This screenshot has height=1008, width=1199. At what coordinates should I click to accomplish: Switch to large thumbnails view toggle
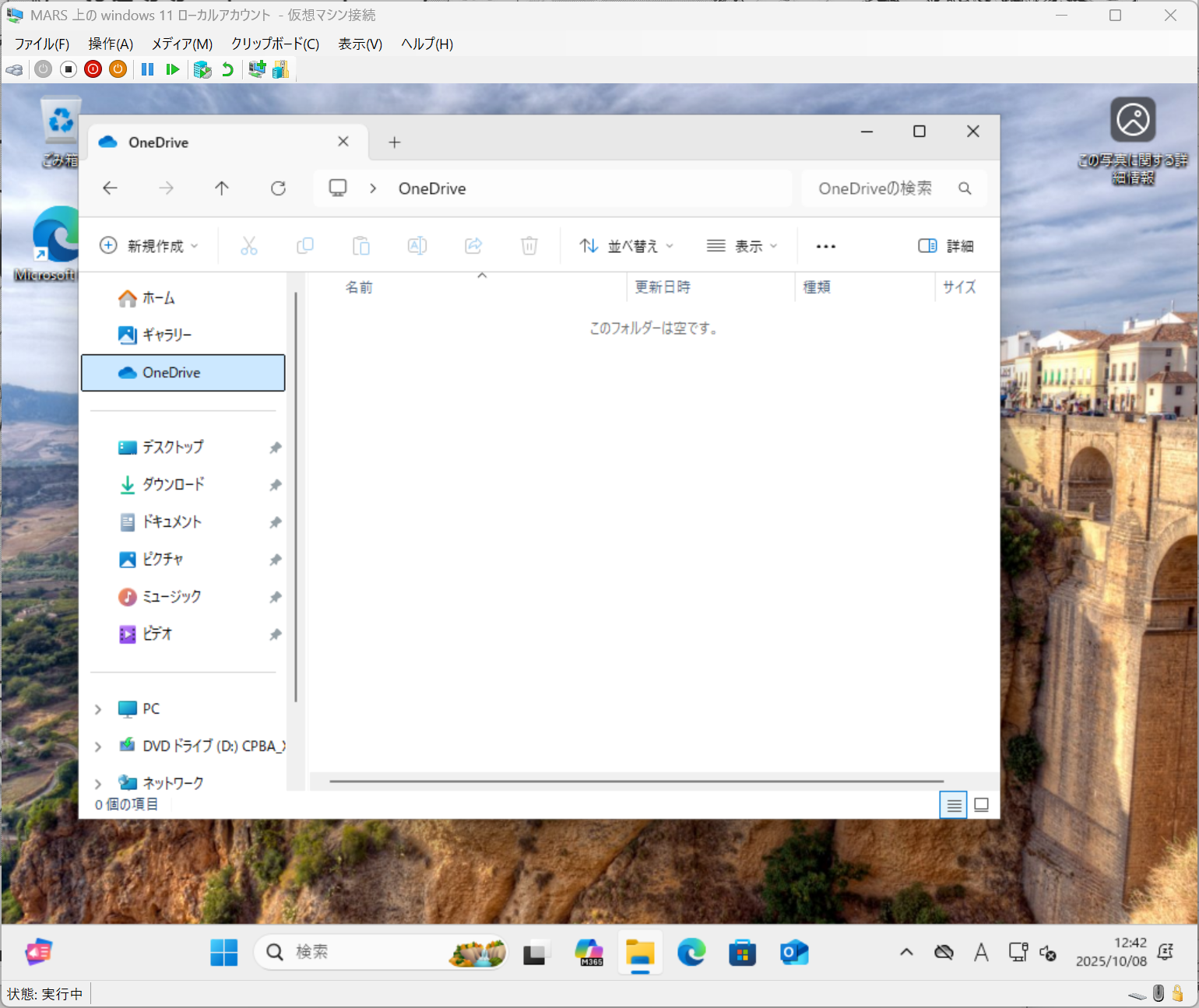(981, 805)
